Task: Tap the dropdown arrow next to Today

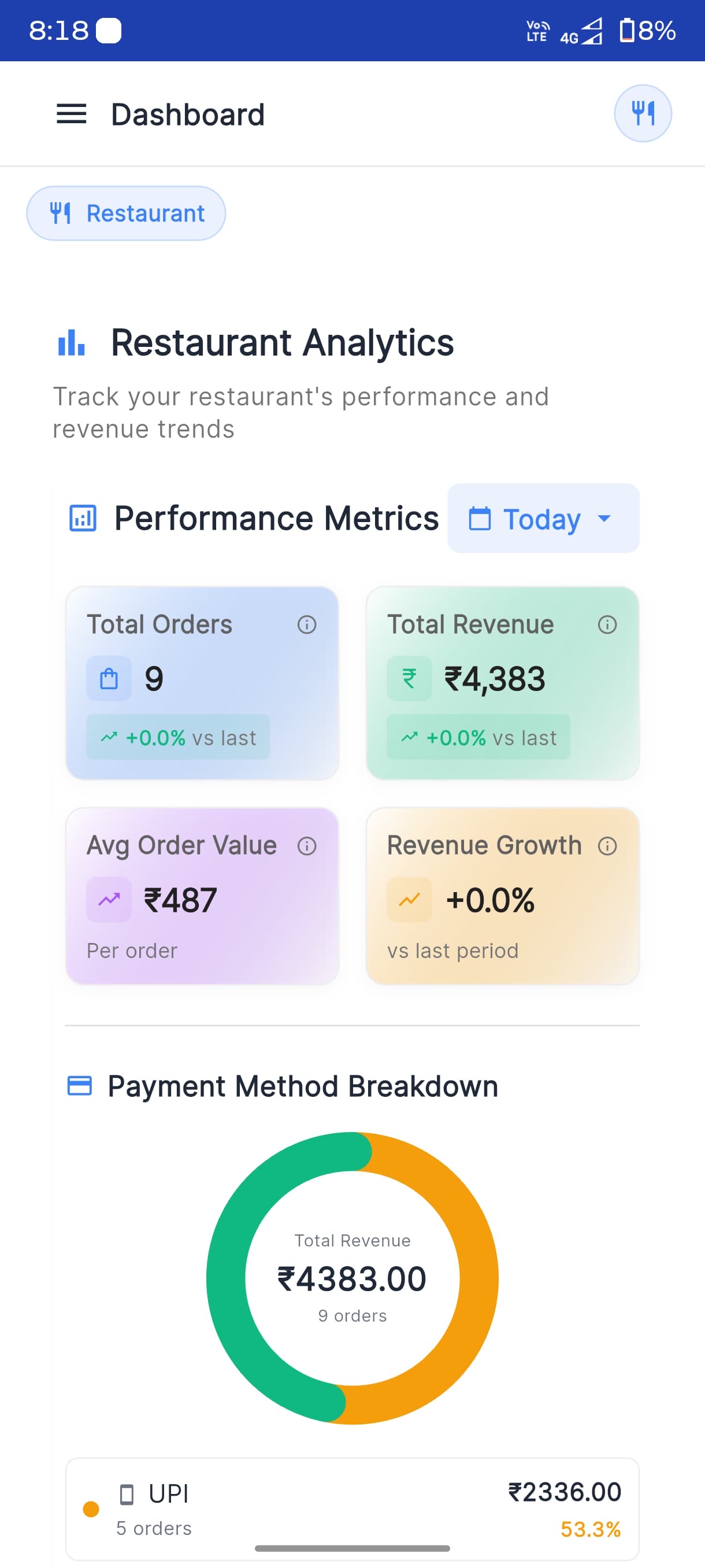Action: tap(604, 519)
